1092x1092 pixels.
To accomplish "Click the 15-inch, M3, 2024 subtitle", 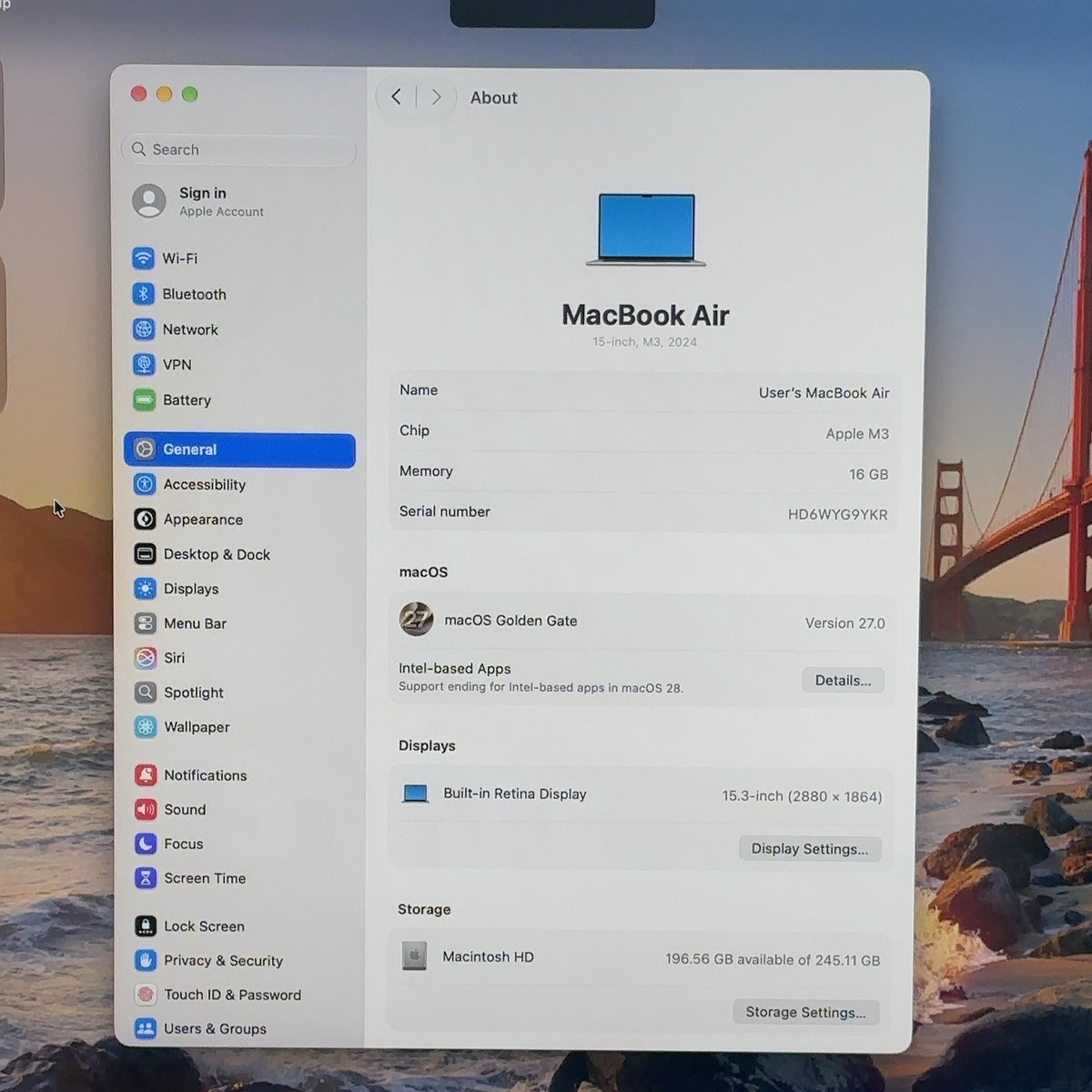I will coord(645,342).
